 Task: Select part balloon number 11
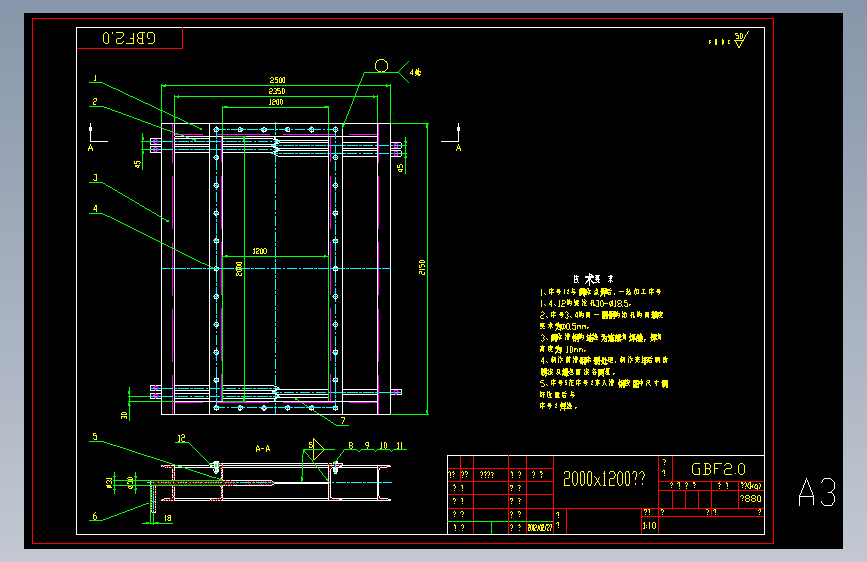(x=400, y=445)
